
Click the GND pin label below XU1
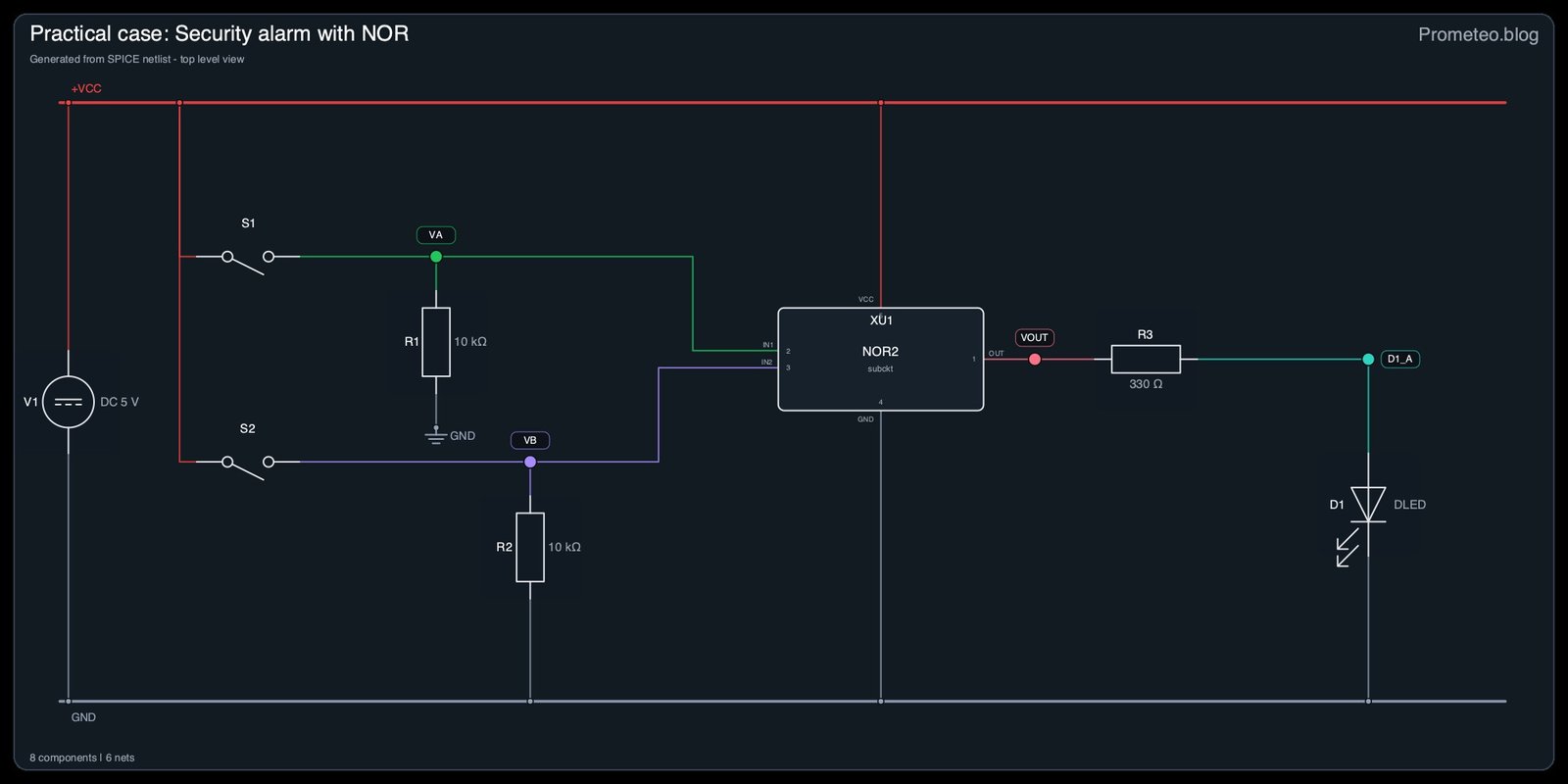[865, 419]
